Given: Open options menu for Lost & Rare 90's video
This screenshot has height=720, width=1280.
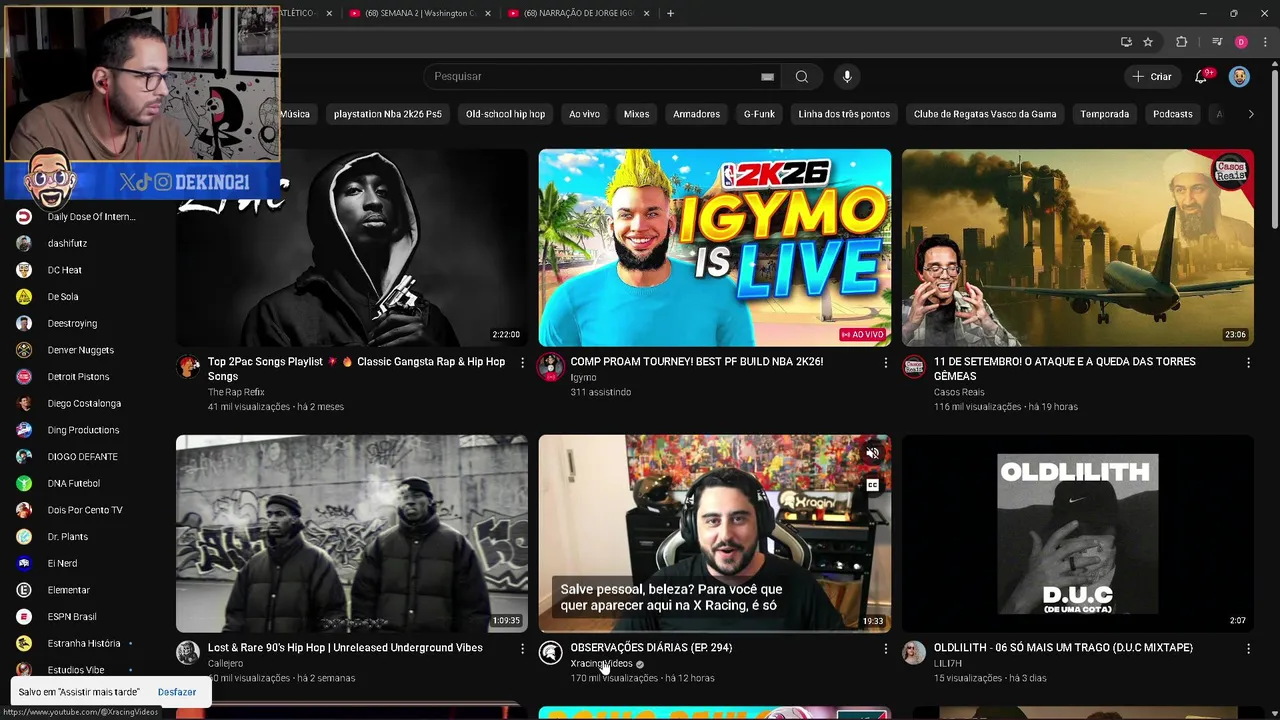Looking at the screenshot, I should click(522, 648).
